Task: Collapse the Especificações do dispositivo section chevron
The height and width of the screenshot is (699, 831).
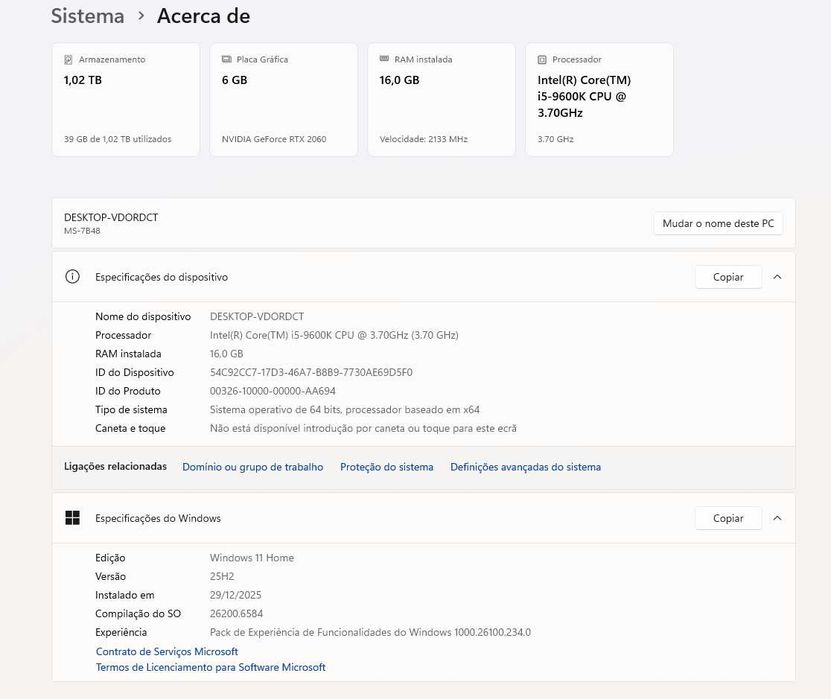Action: [777, 277]
